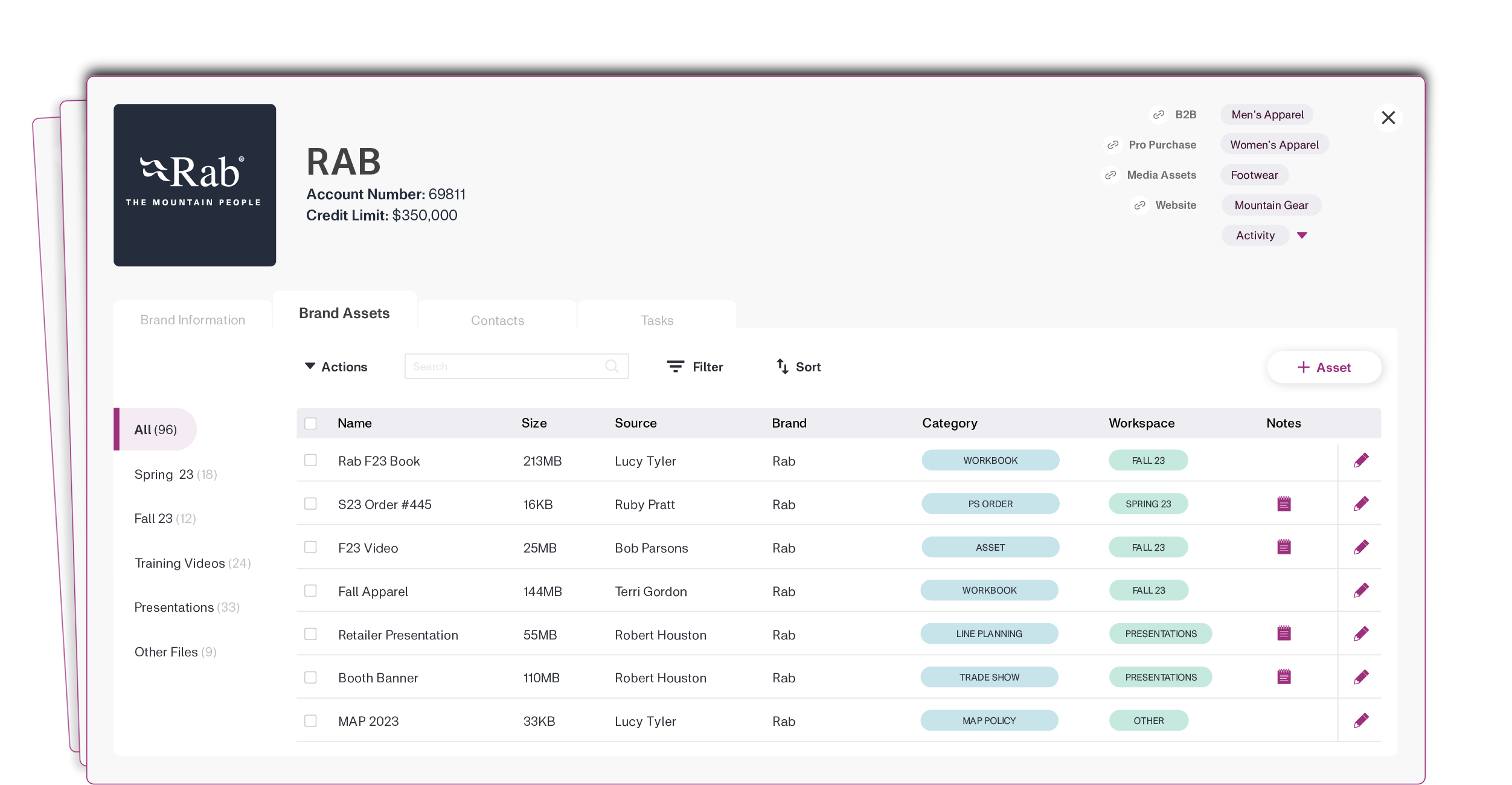Click Media Assets link icon
The image size is (1512, 785).
(x=1110, y=175)
